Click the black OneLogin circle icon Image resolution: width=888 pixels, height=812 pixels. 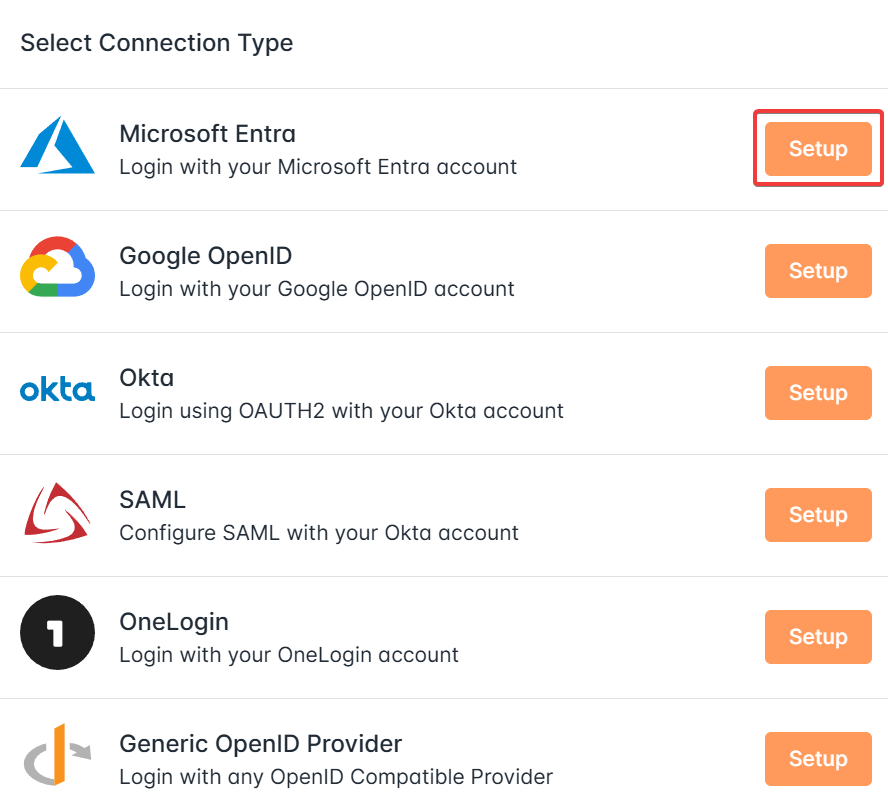tap(57, 632)
